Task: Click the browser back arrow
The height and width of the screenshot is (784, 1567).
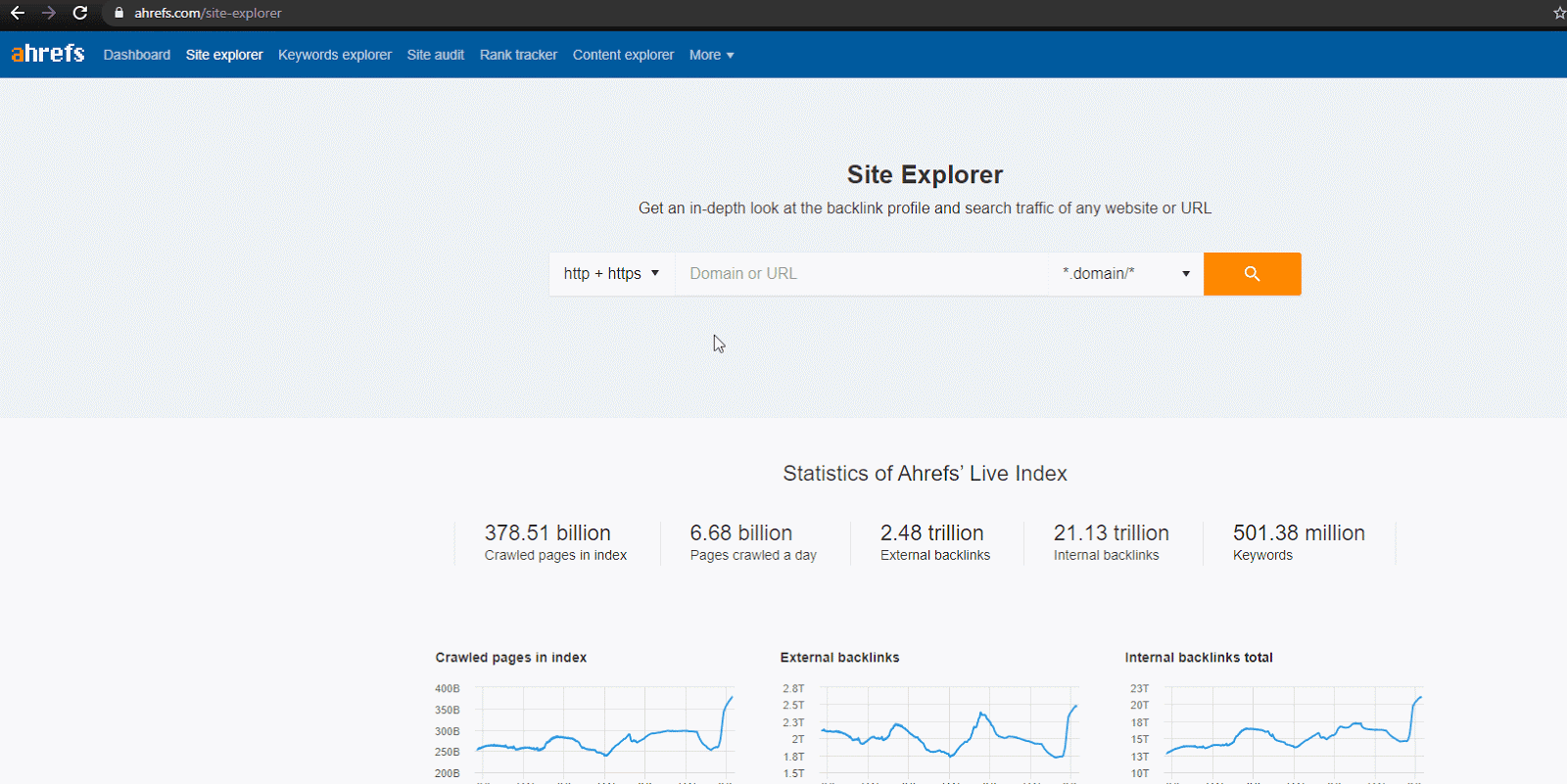Action: pyautogui.click(x=18, y=13)
